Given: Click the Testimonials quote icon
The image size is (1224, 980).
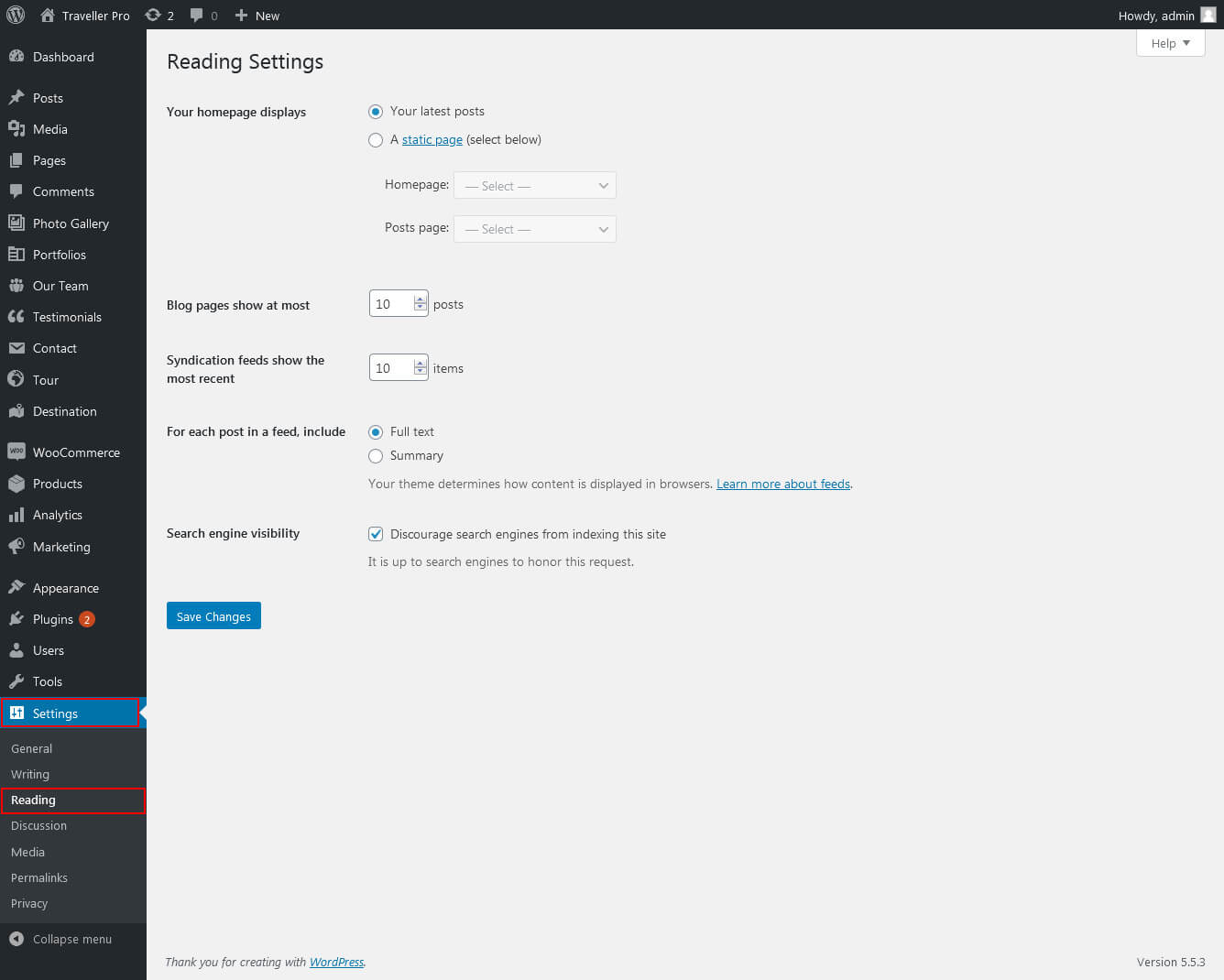Looking at the screenshot, I should [x=16, y=317].
